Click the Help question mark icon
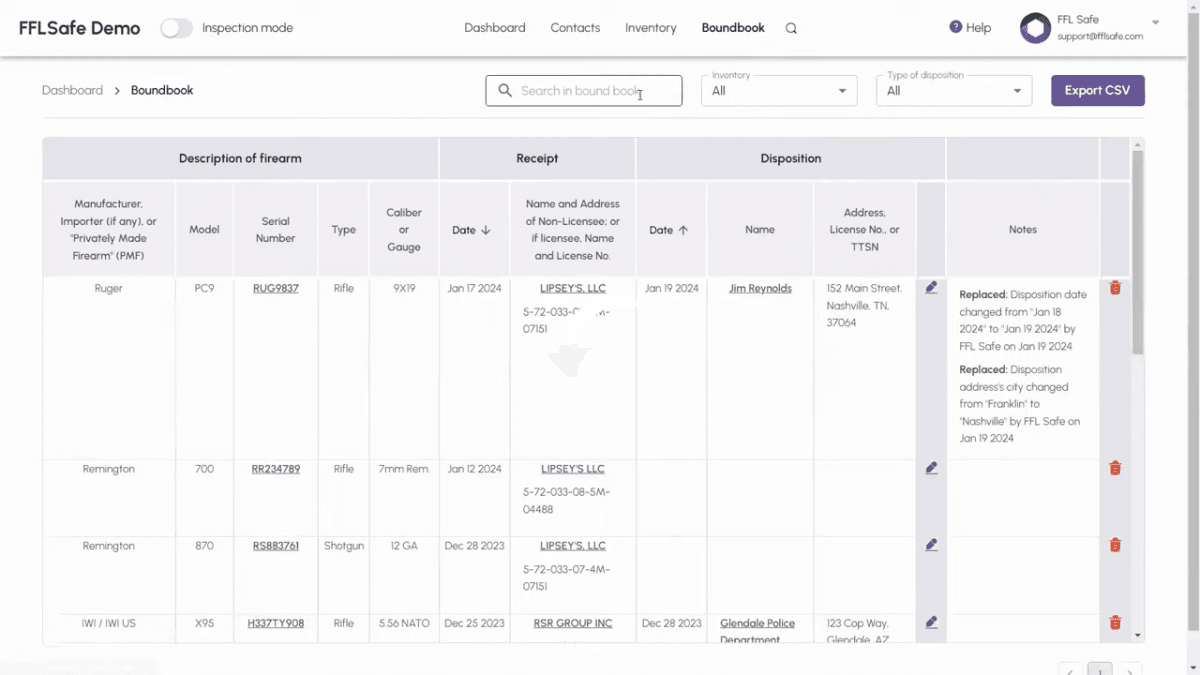Image resolution: width=1200 pixels, height=675 pixels. tap(956, 27)
